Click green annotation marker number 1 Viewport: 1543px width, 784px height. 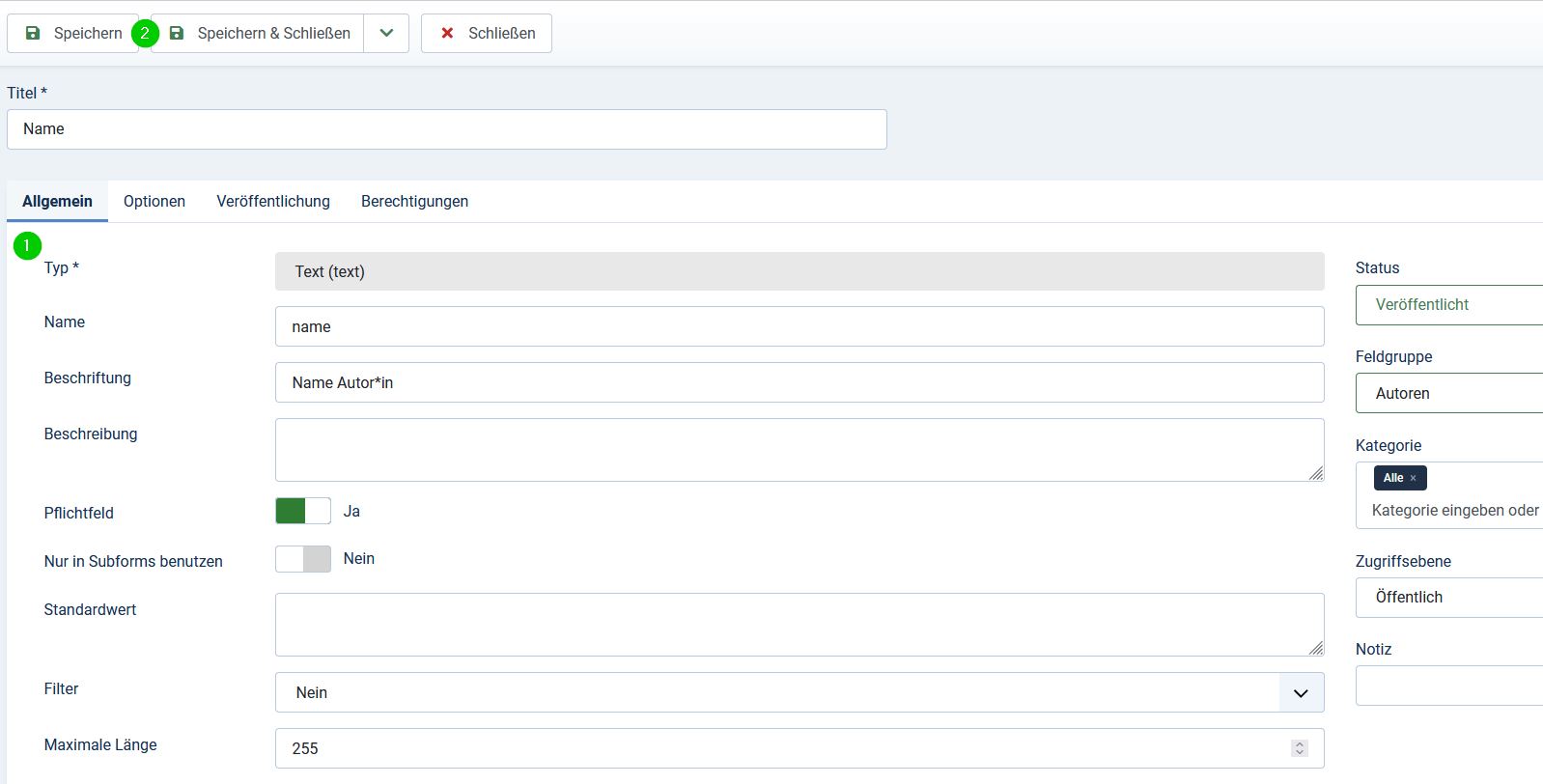point(27,246)
